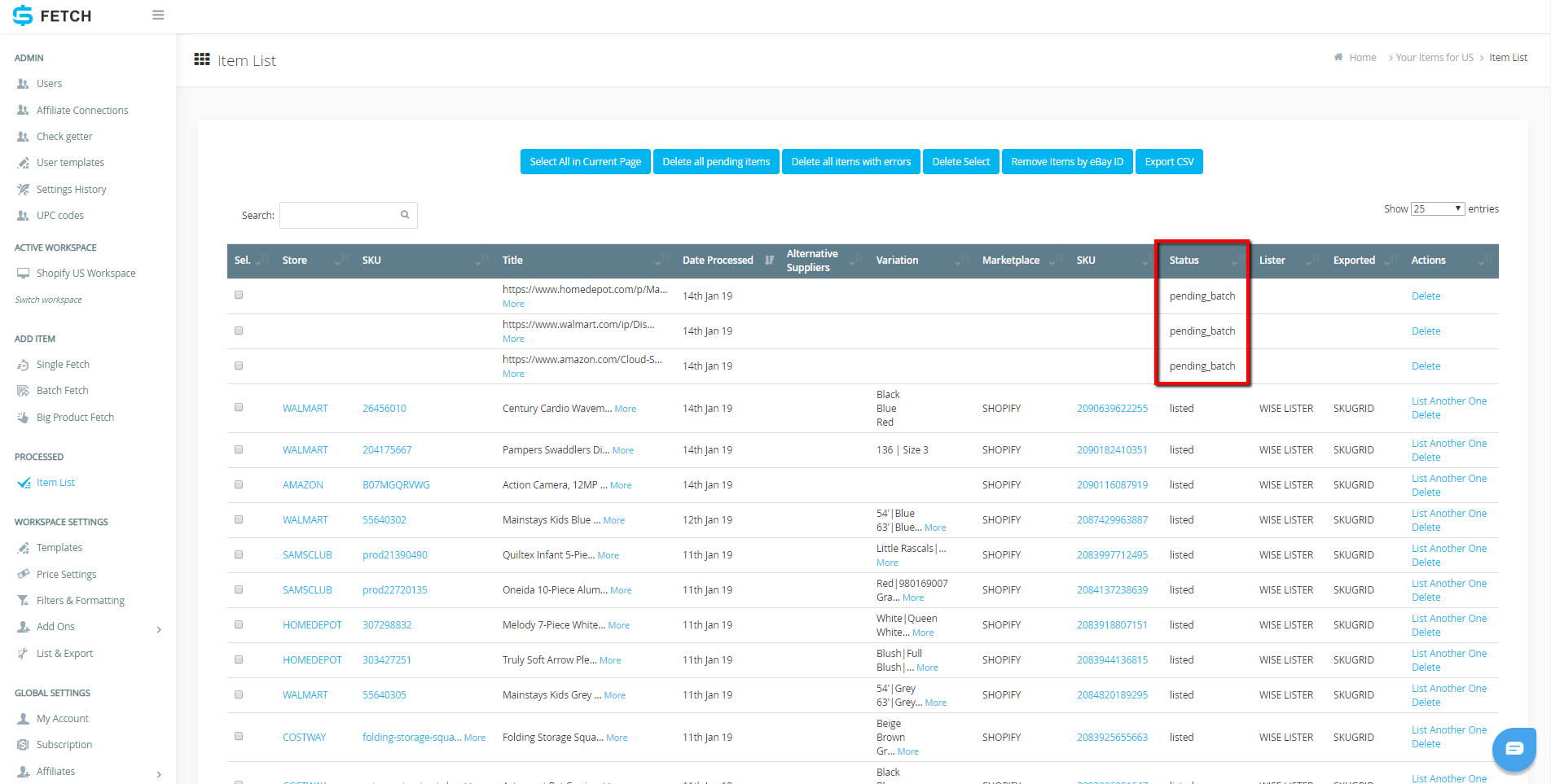Image resolution: width=1551 pixels, height=784 pixels.
Task: Click the Home breadcrumb house icon
Action: (1338, 57)
